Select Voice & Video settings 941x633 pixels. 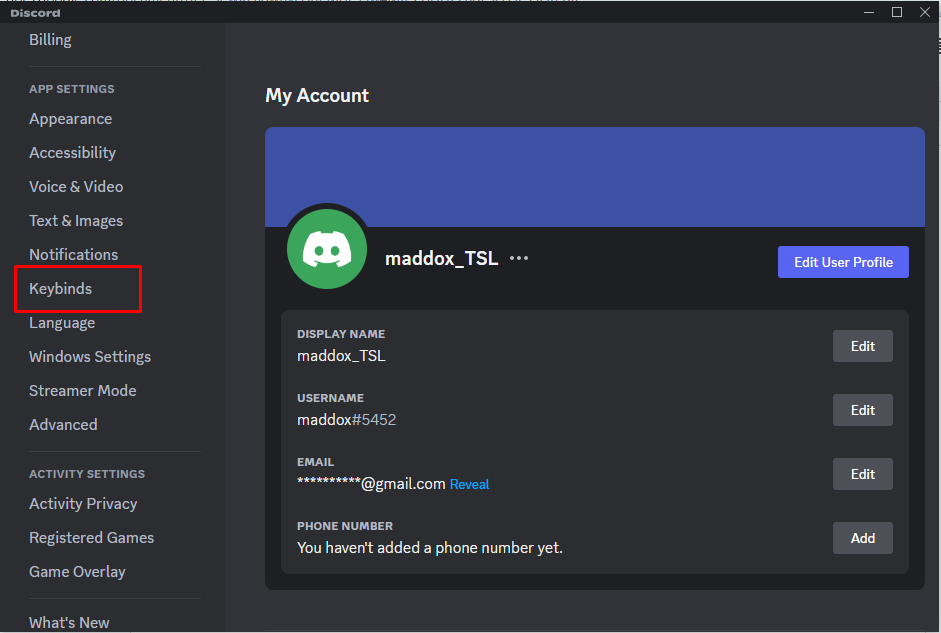click(76, 187)
